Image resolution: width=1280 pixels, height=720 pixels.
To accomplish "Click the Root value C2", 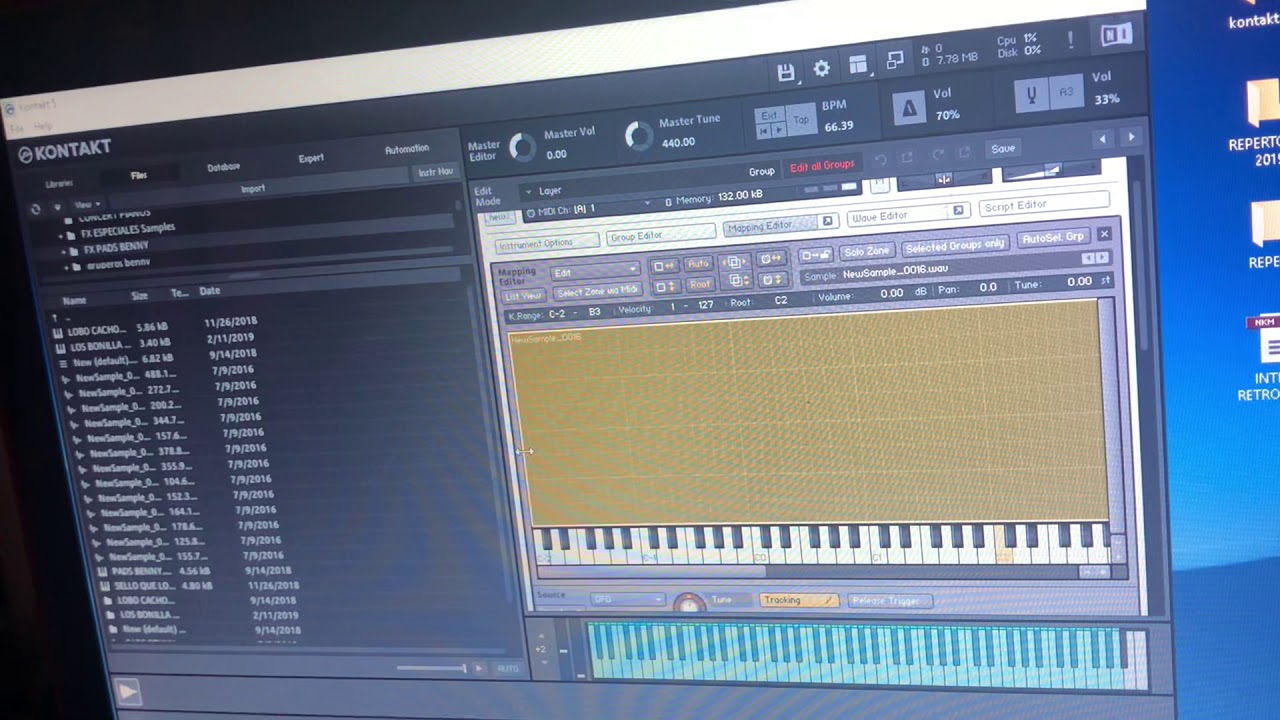I will [x=780, y=300].
